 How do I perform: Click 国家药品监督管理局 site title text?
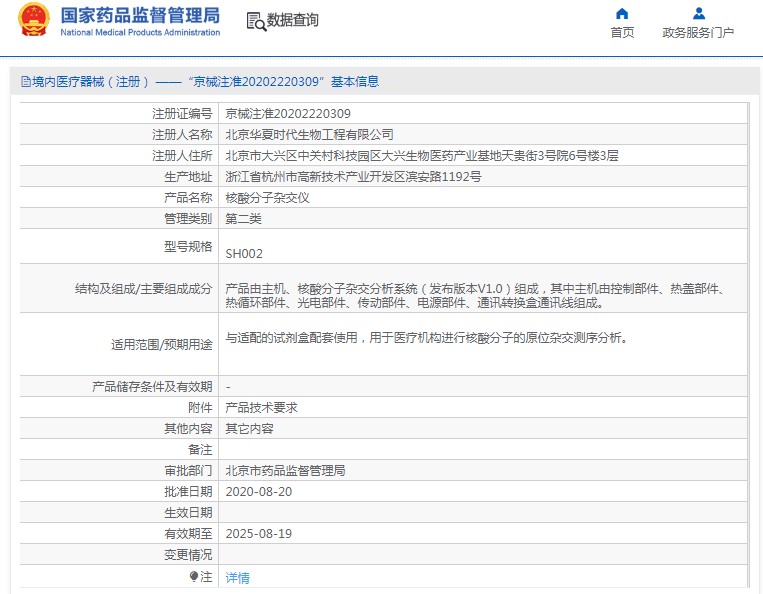(x=140, y=15)
